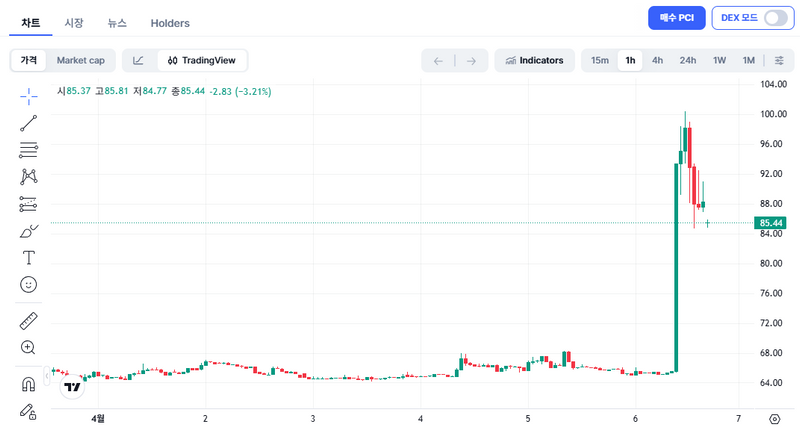The image size is (800, 439).
Task: Open the Fibonacci retracement tool
Action: pos(28,150)
